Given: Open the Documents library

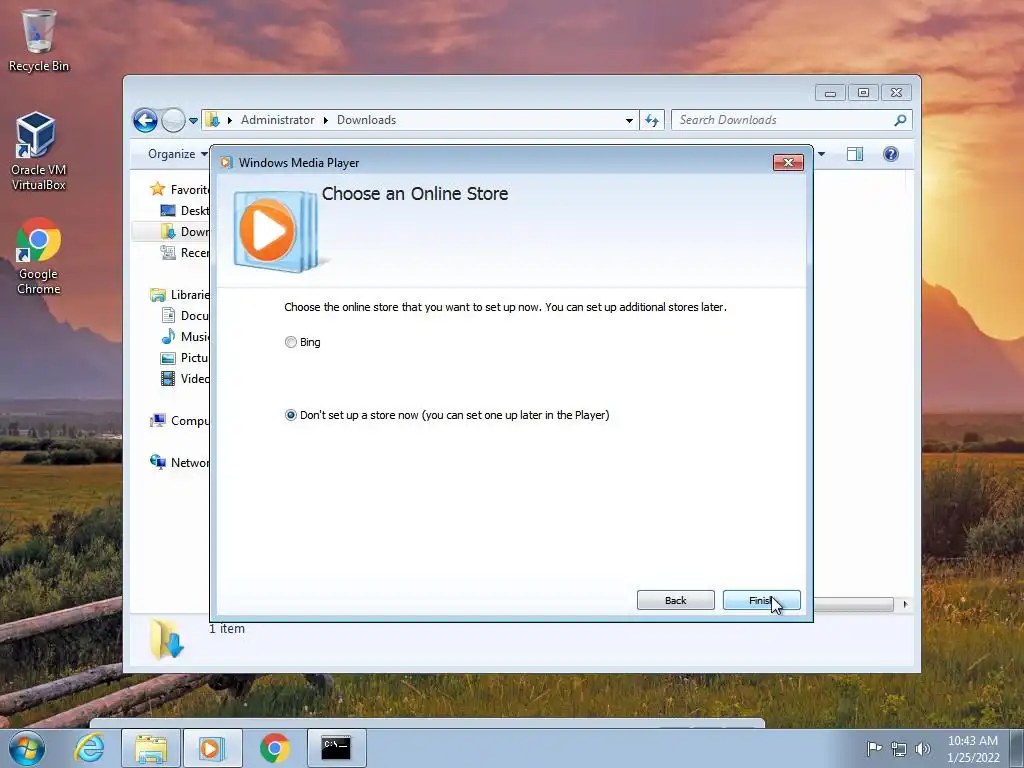Looking at the screenshot, I should tap(185, 315).
